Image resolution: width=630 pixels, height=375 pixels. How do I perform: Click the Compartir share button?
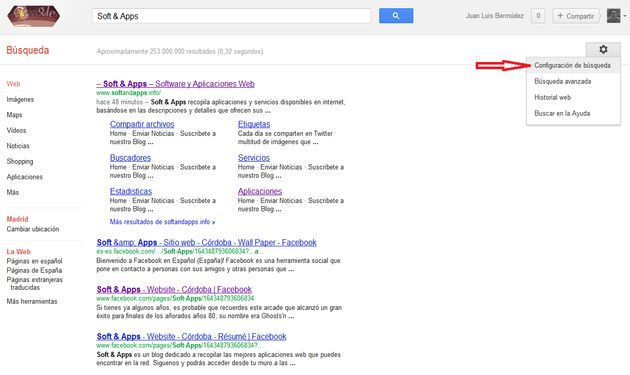[576, 16]
